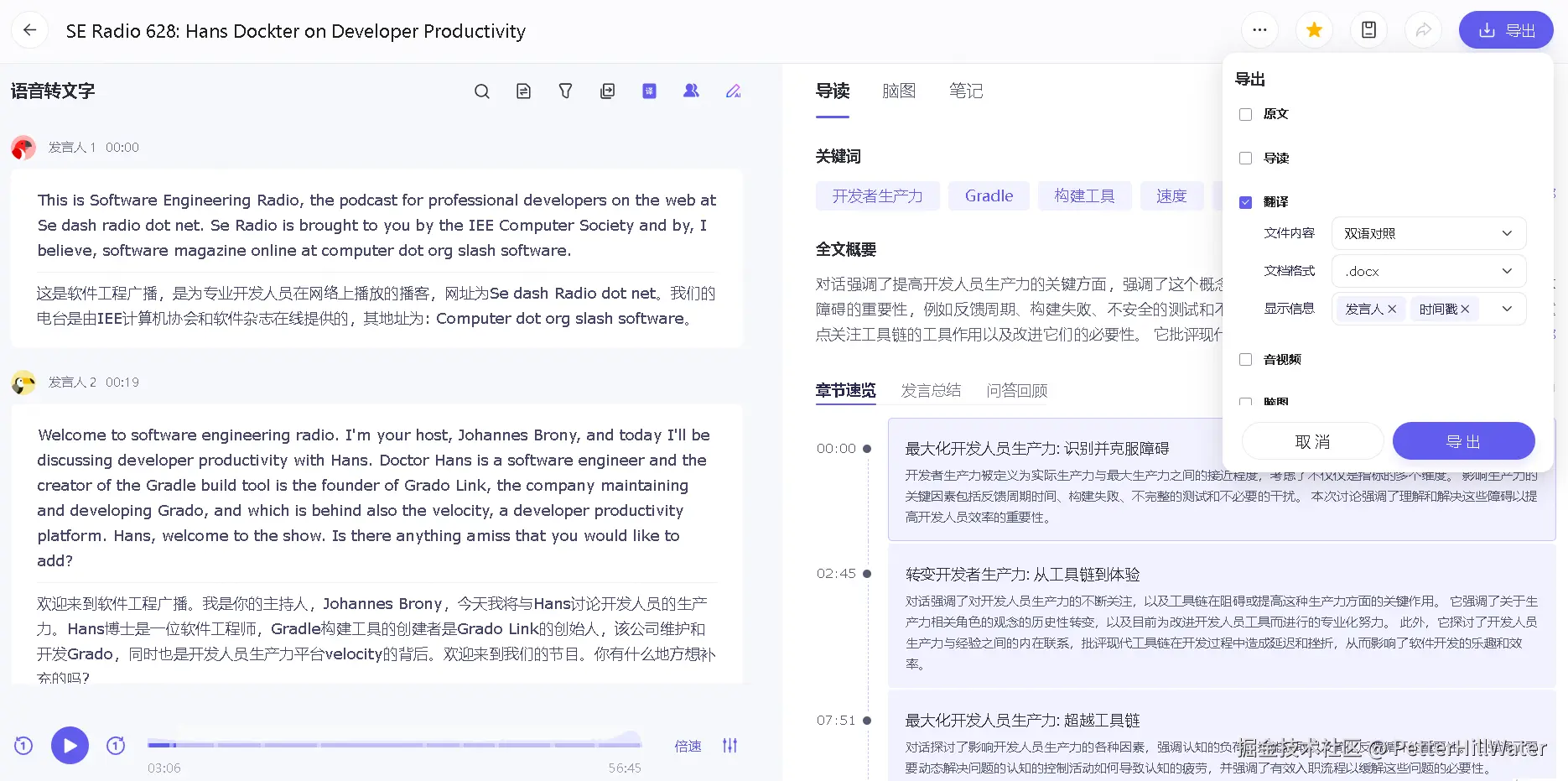Screen dimensions: 1568x781
Task: Open chapter 最大化开发人员生产力: 超越工具链
Action: click(x=1222, y=736)
